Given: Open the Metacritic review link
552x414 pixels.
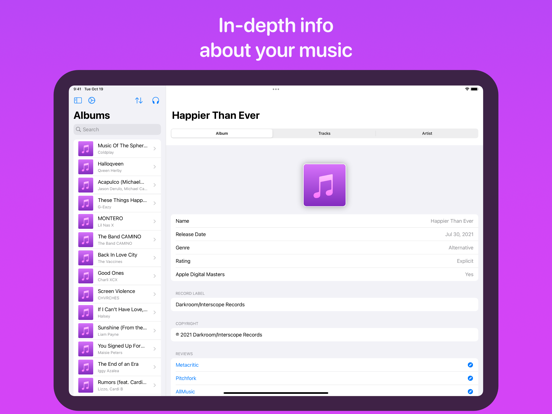Looking at the screenshot, I should pos(187,365).
